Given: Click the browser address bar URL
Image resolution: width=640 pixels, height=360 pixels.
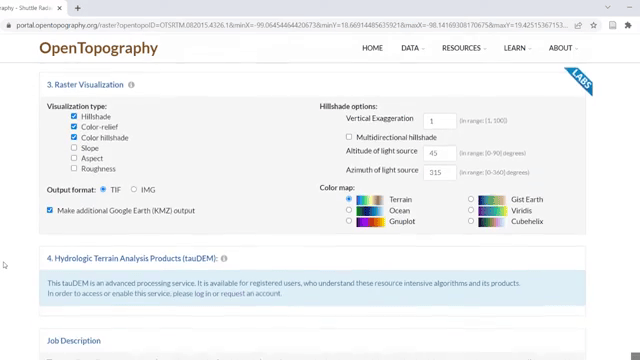Looking at the screenshot, I should 292,25.
